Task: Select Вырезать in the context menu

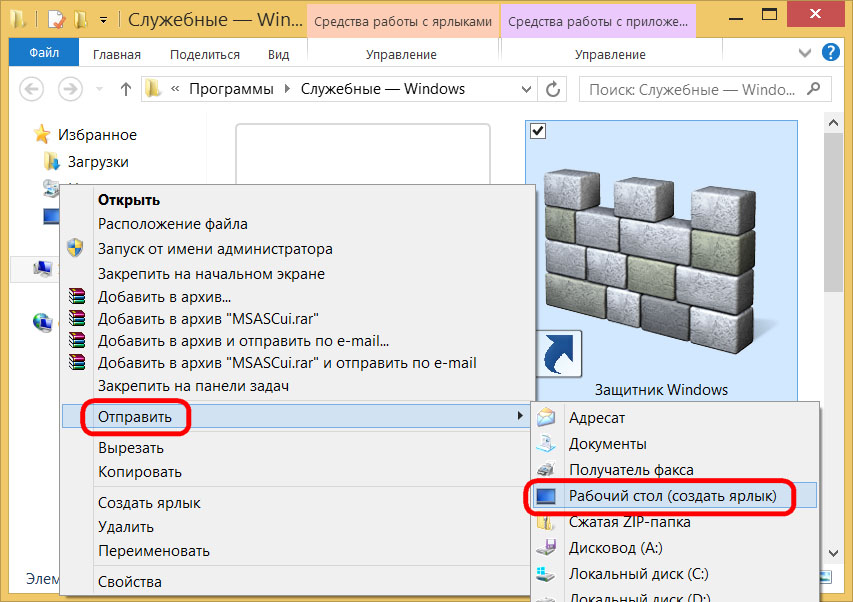Action: pos(296,448)
